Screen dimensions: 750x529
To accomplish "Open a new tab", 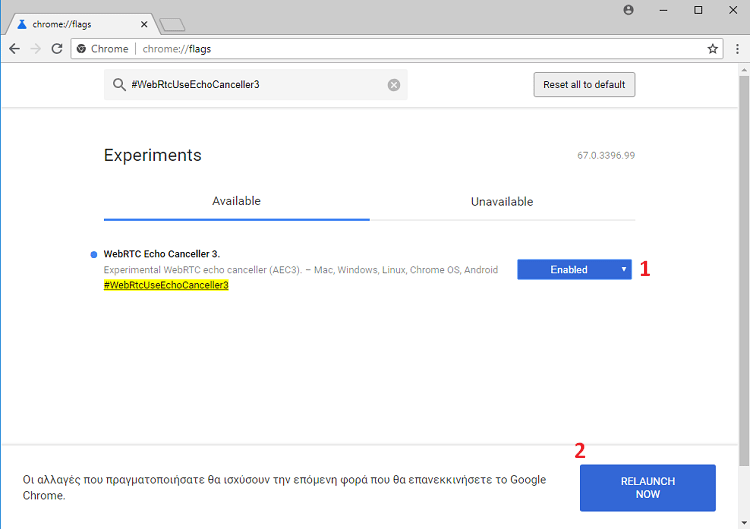I will pyautogui.click(x=172, y=24).
